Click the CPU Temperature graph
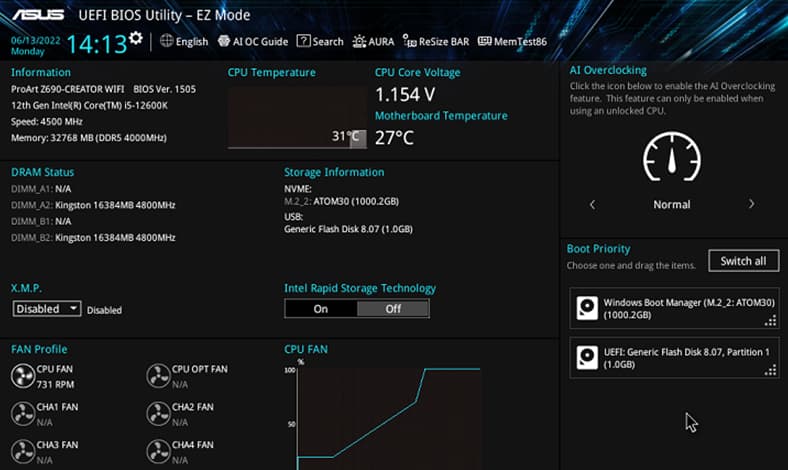The height and width of the screenshot is (470, 788). point(297,118)
